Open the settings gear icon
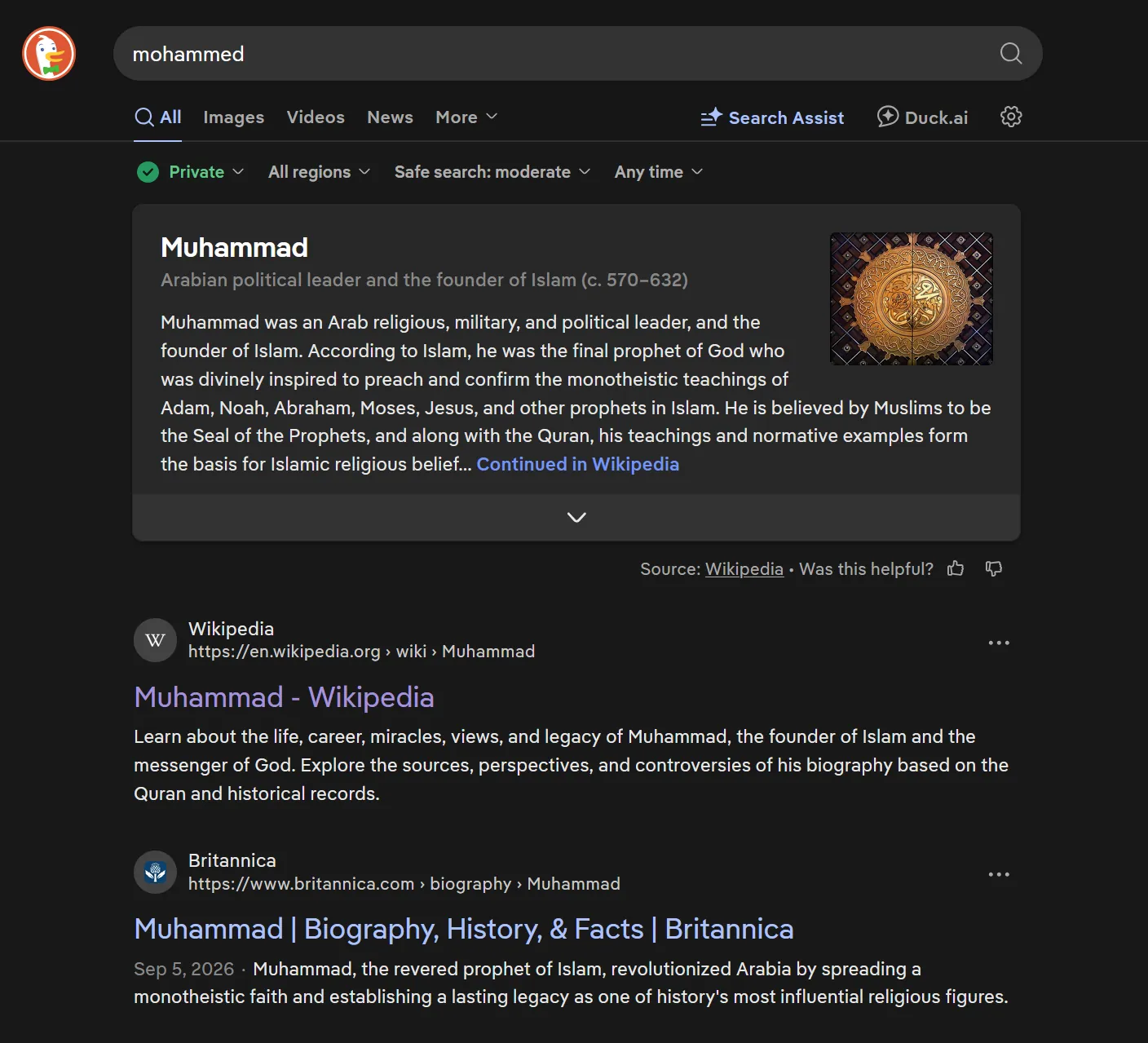The image size is (1148, 1043). coord(1011,117)
